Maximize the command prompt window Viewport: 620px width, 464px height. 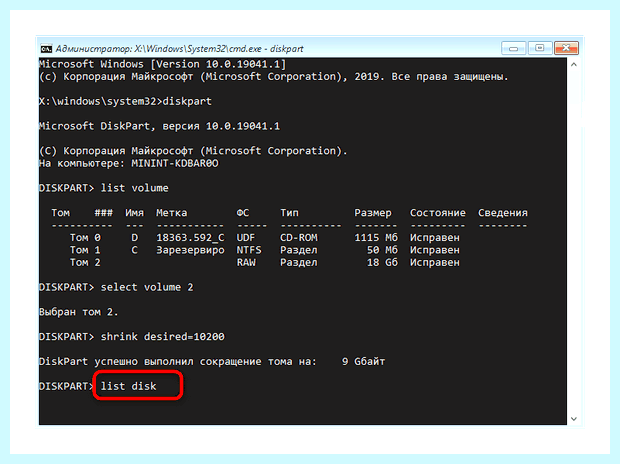tap(540, 48)
